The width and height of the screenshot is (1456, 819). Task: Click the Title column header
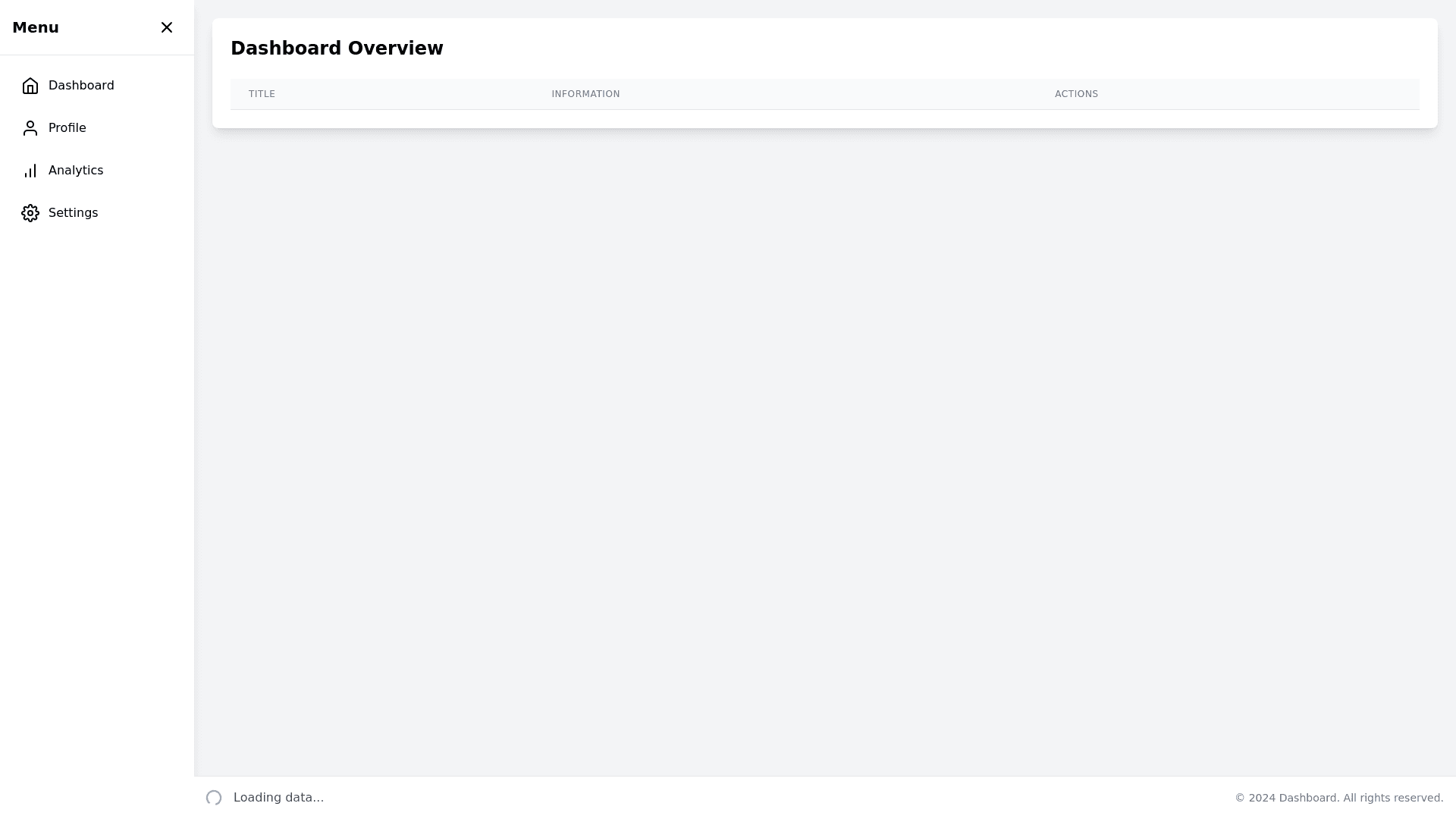click(x=262, y=94)
